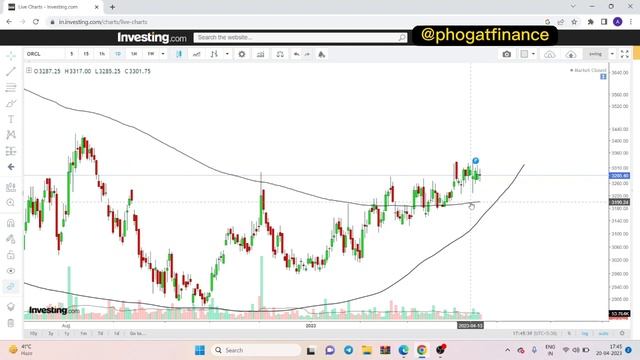Toggle log scale
Image resolution: width=640 pixels, height=360 pixels.
pos(585,333)
